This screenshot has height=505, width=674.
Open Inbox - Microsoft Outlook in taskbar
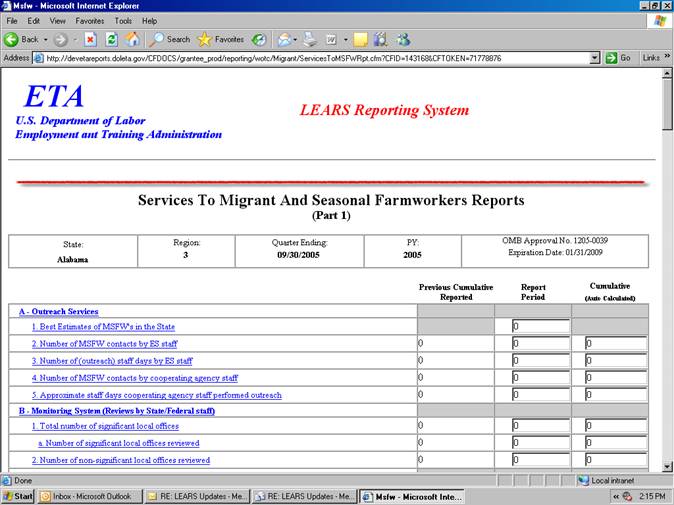pyautogui.click(x=89, y=496)
